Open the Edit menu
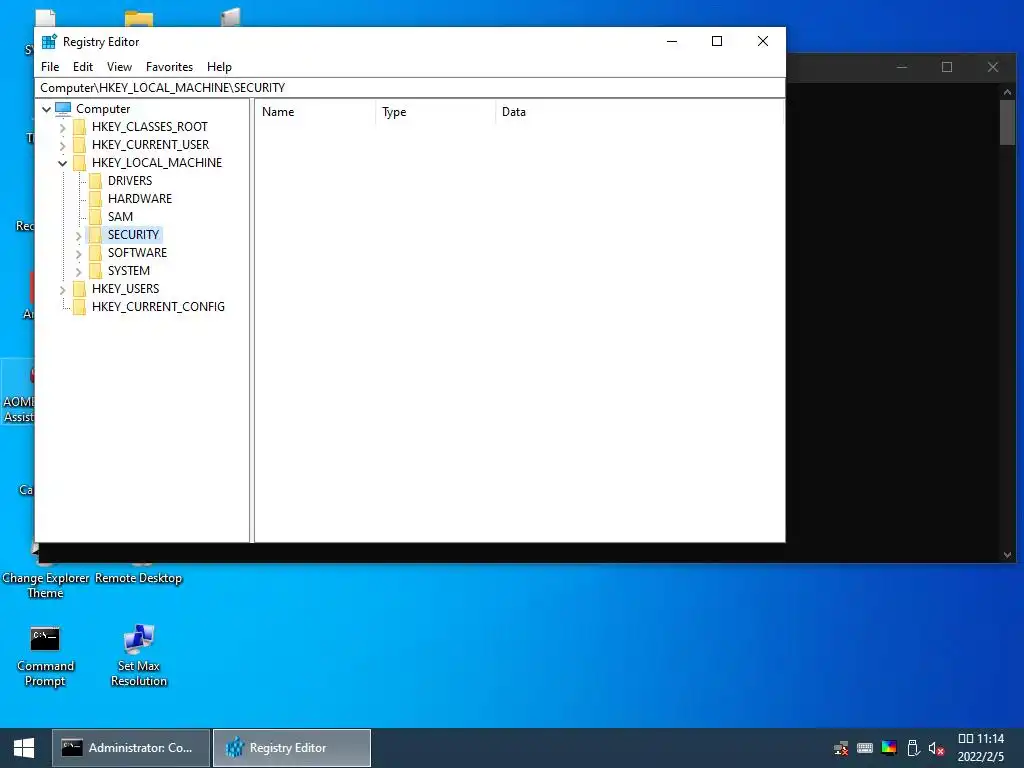This screenshot has width=1024, height=768. (83, 67)
